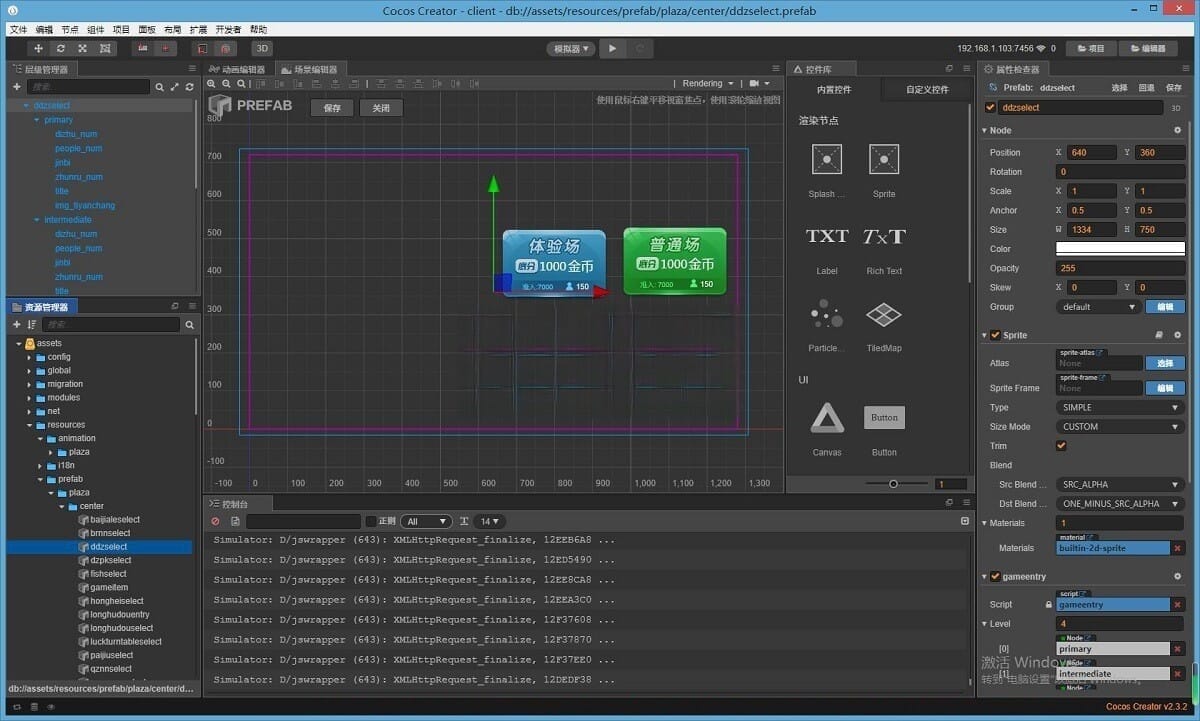The height and width of the screenshot is (721, 1200).
Task: Click the Canvas UI widget icon
Action: pyautogui.click(x=827, y=418)
